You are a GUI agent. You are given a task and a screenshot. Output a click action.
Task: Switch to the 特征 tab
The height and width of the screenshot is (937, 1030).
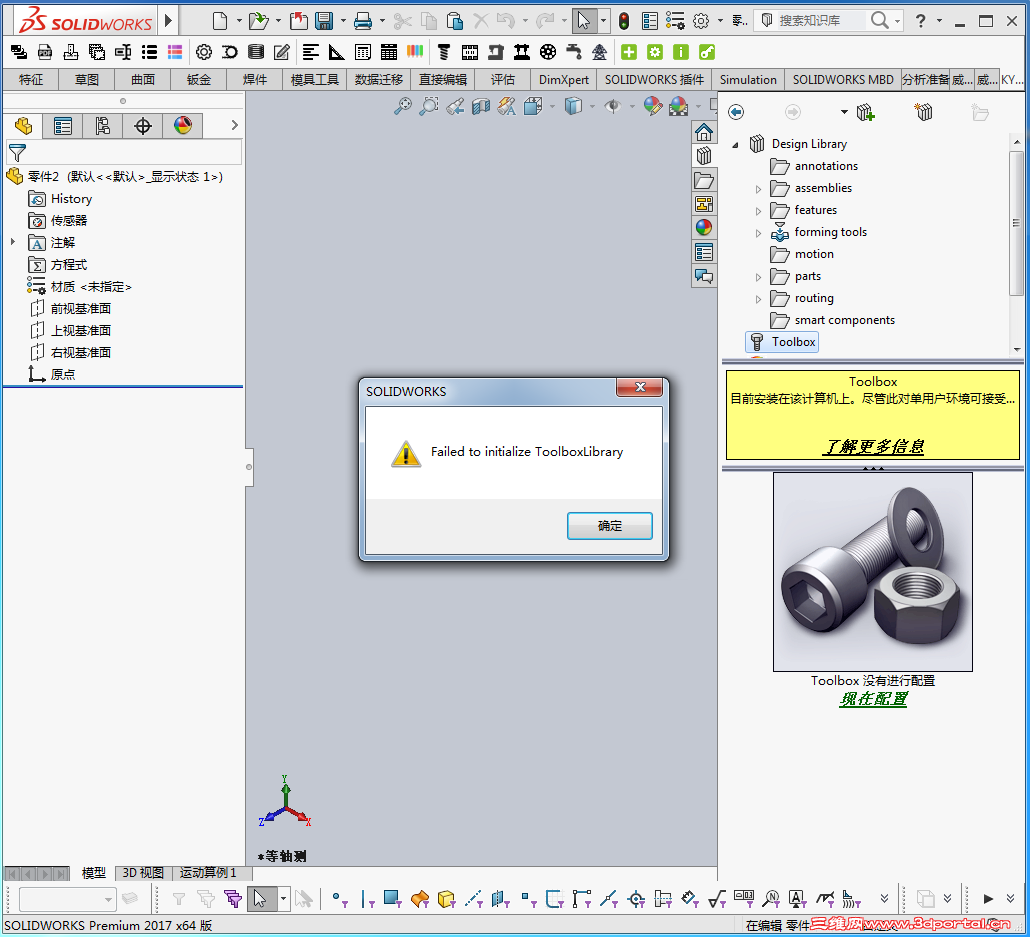[x=31, y=80]
